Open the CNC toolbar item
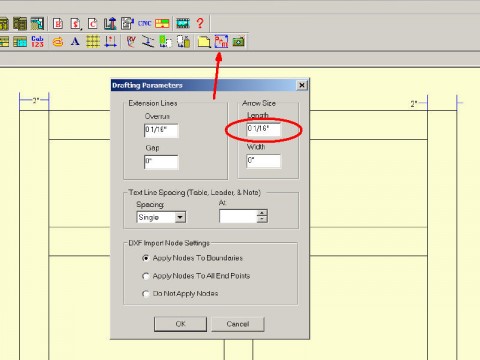Viewport: 480px width, 360px height. coord(145,23)
